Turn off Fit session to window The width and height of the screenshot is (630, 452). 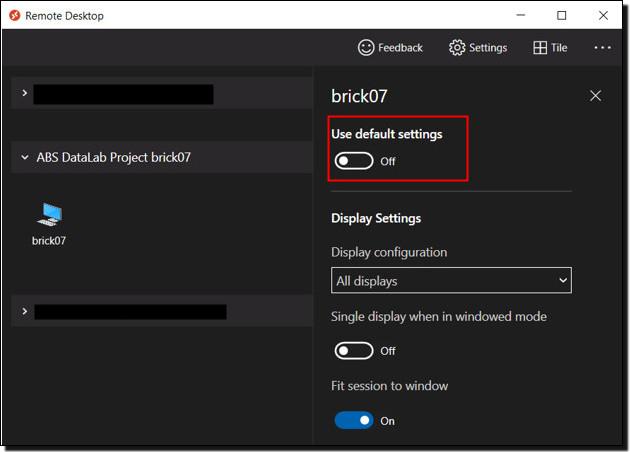[x=354, y=421]
